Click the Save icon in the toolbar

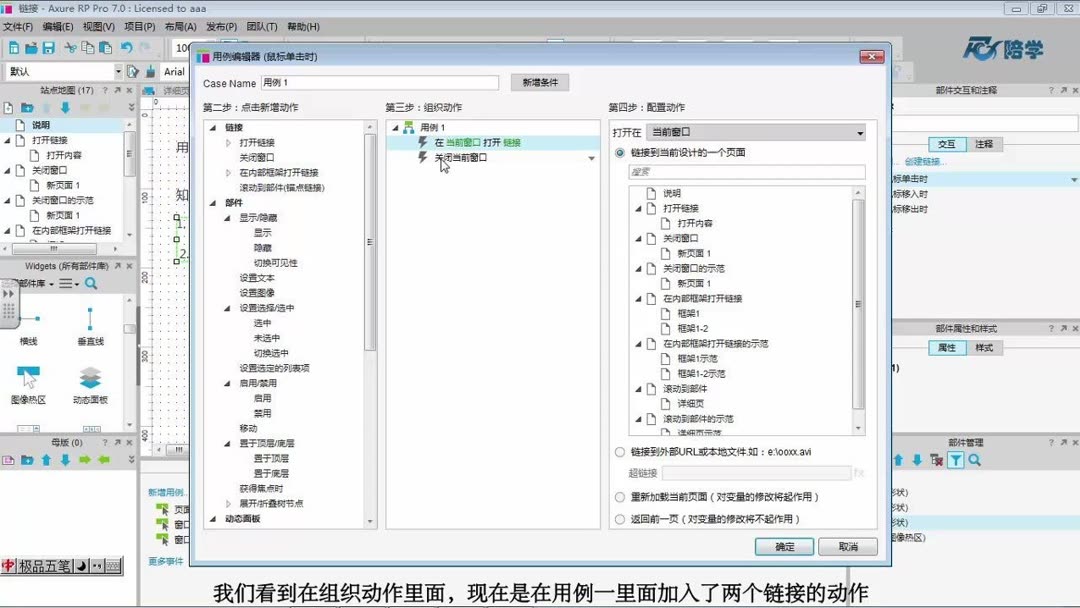(x=47, y=47)
